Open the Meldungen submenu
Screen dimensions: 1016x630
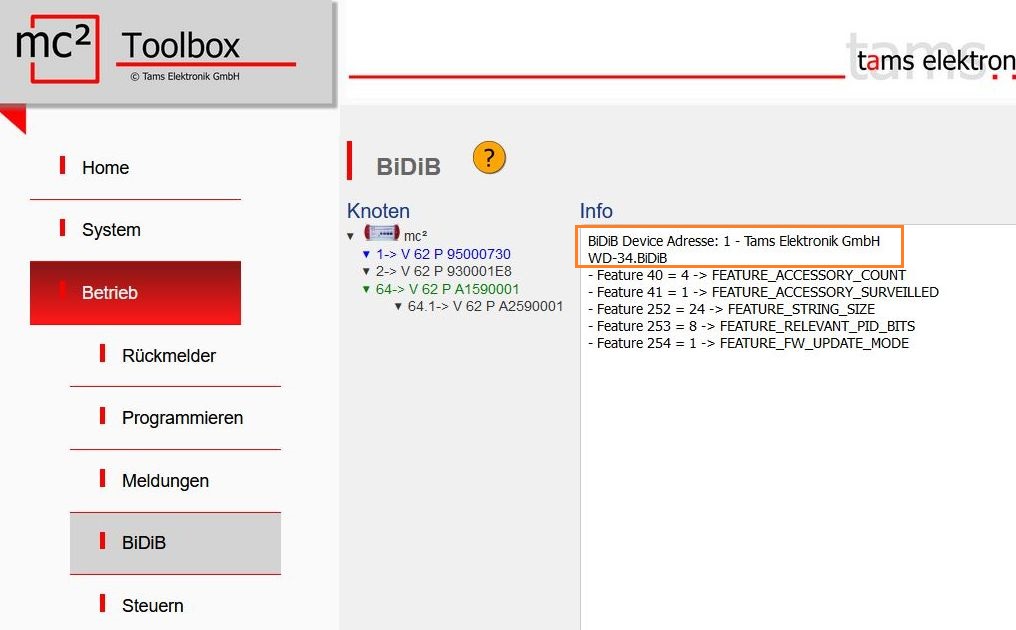(165, 481)
